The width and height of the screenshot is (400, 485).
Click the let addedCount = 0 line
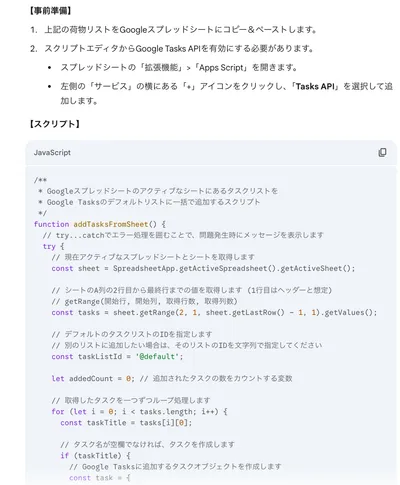pyautogui.click(x=172, y=378)
